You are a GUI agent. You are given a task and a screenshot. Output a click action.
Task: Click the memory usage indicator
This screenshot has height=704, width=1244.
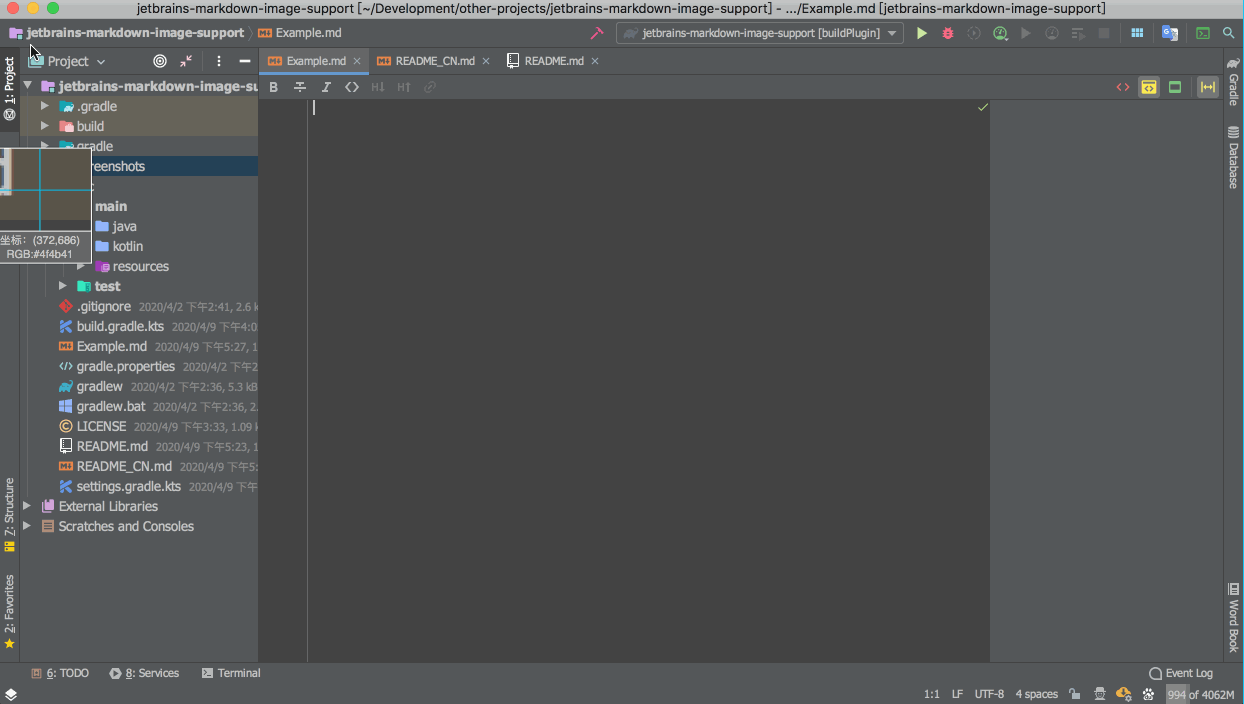1201,694
